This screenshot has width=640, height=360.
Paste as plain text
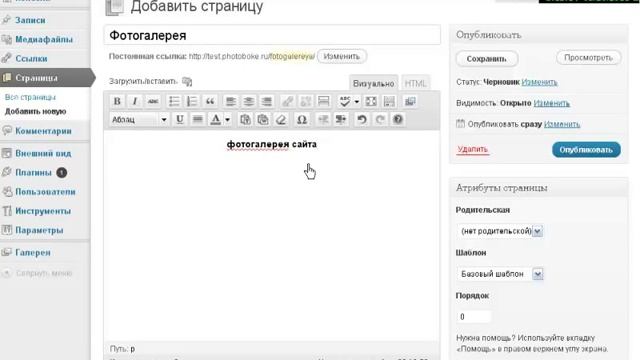click(245, 120)
